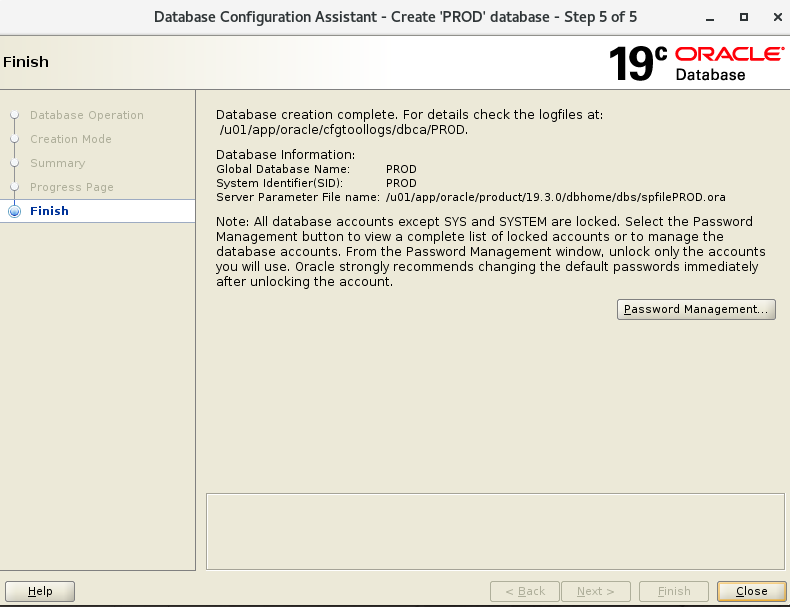Open Help for the Finish page
Screen dimensions: 790x607
tap(40, 591)
